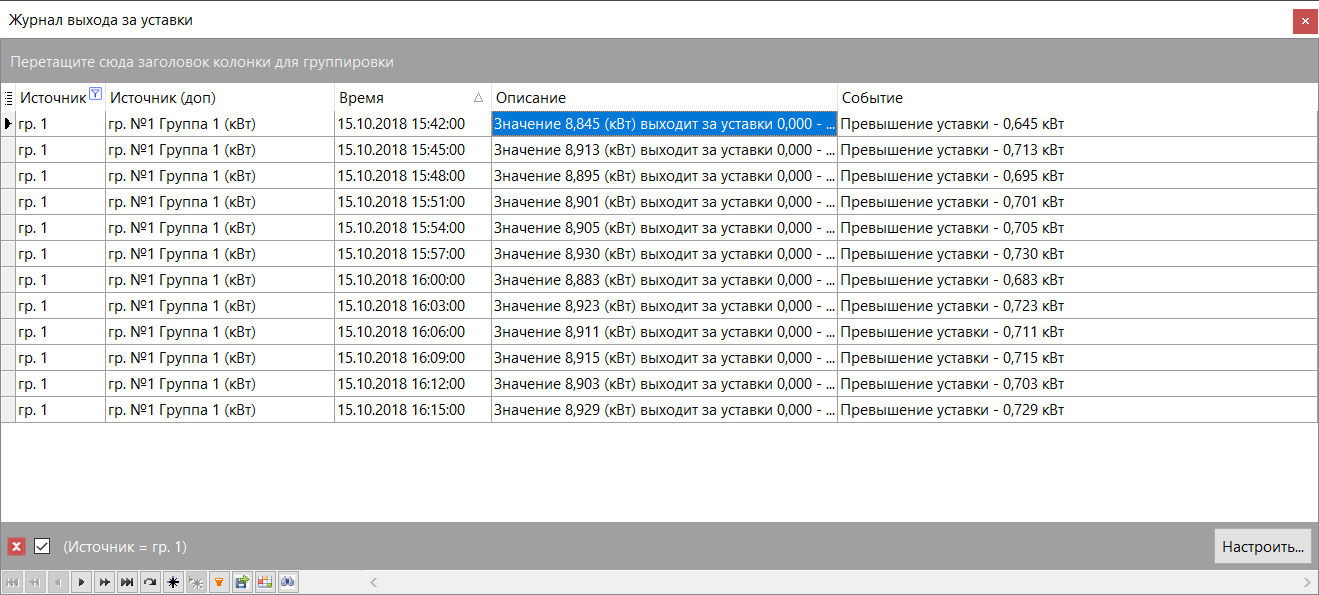Viewport: 1319px width, 595px height.
Task: Navigate to the next record
Action: coord(81,581)
